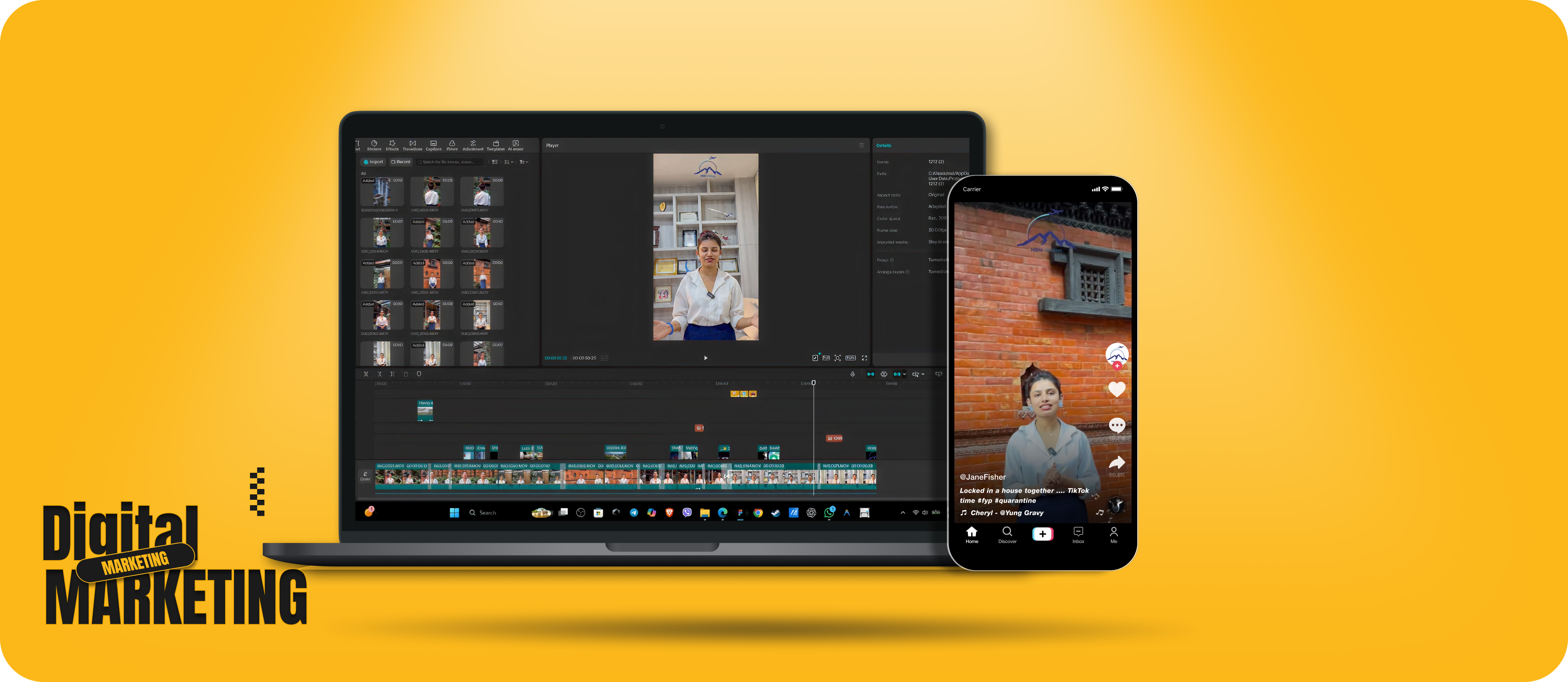The image size is (1568, 682).
Task: Open the media filter dropdown
Action: (x=523, y=162)
